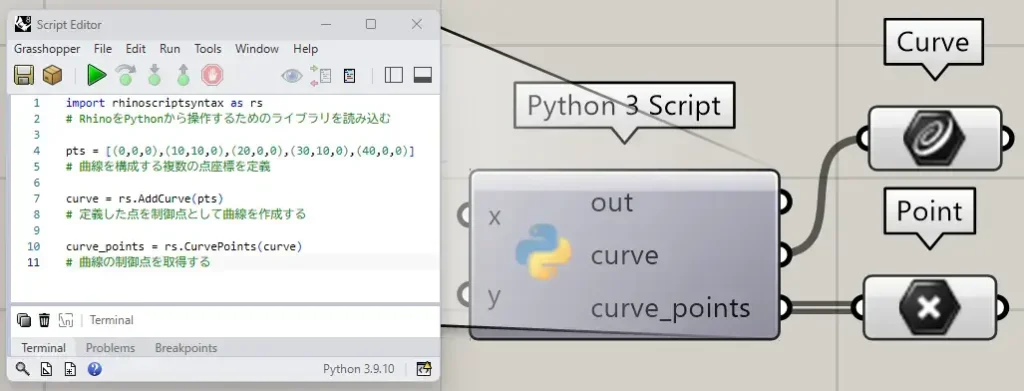The width and height of the screenshot is (1024, 391).
Task: Click the document with green and pink arrows icon
Action: pyautogui.click(x=321, y=75)
